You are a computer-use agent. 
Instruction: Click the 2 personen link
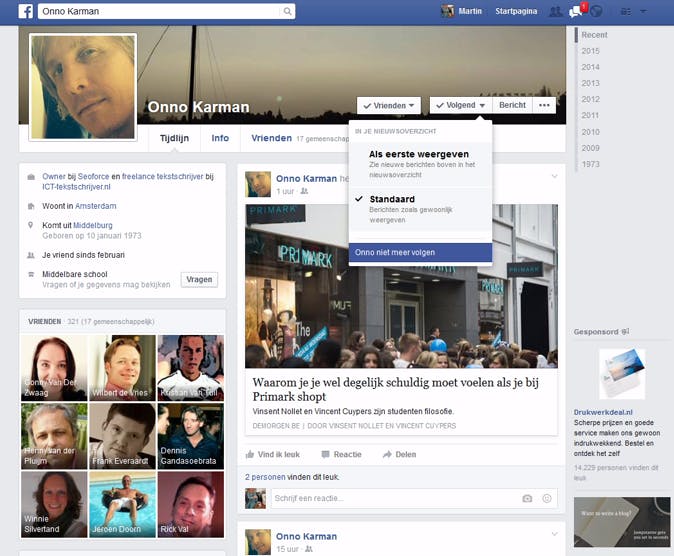coord(265,477)
